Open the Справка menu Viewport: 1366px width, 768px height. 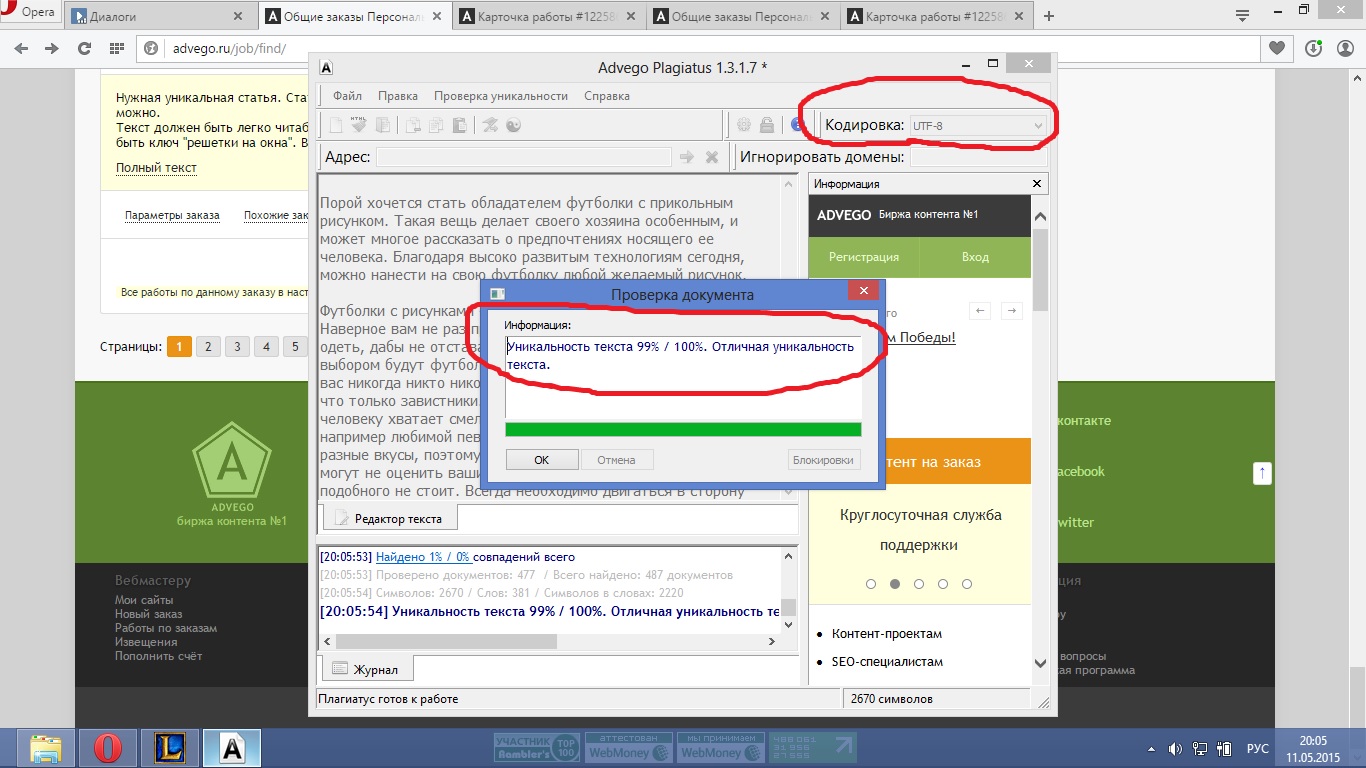(x=607, y=96)
